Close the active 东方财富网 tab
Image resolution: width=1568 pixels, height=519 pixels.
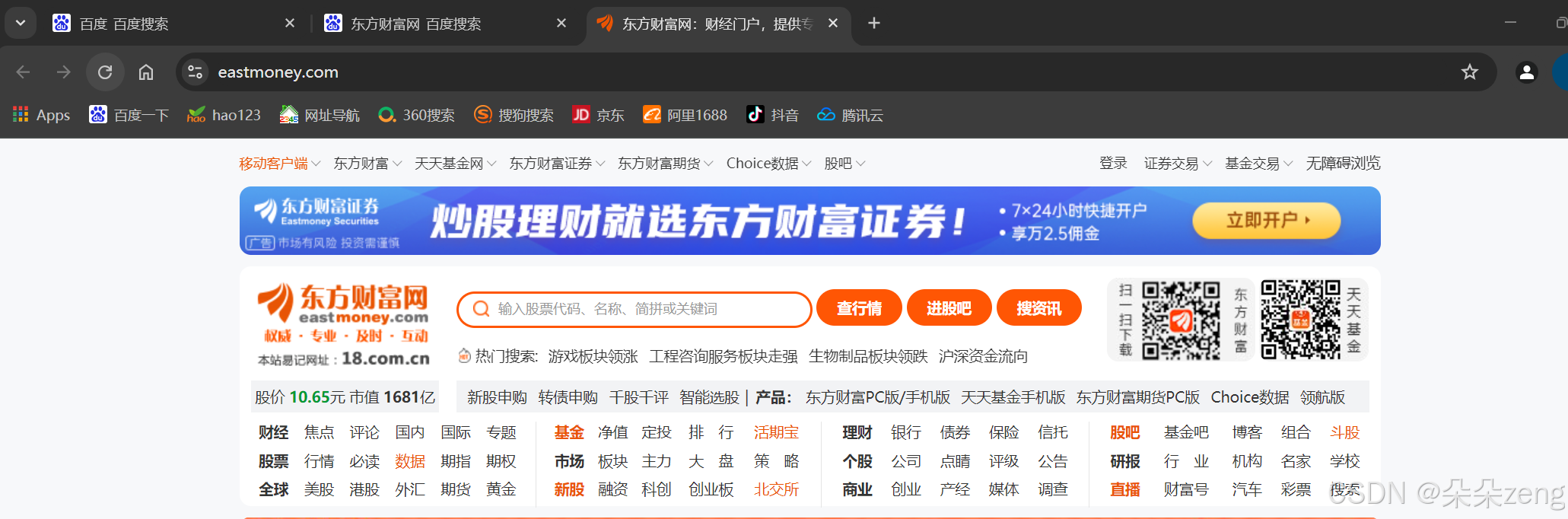[833, 24]
